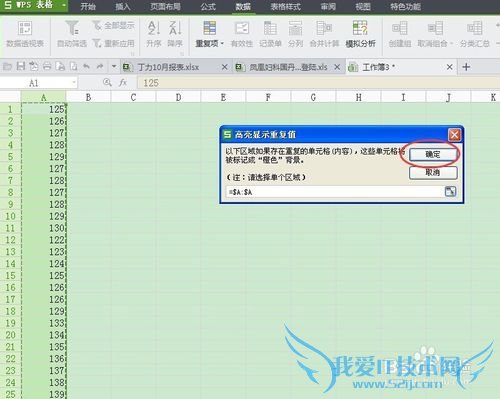Click the range selector icon in the dialog
Screen dimensions: 500x399
(450, 191)
